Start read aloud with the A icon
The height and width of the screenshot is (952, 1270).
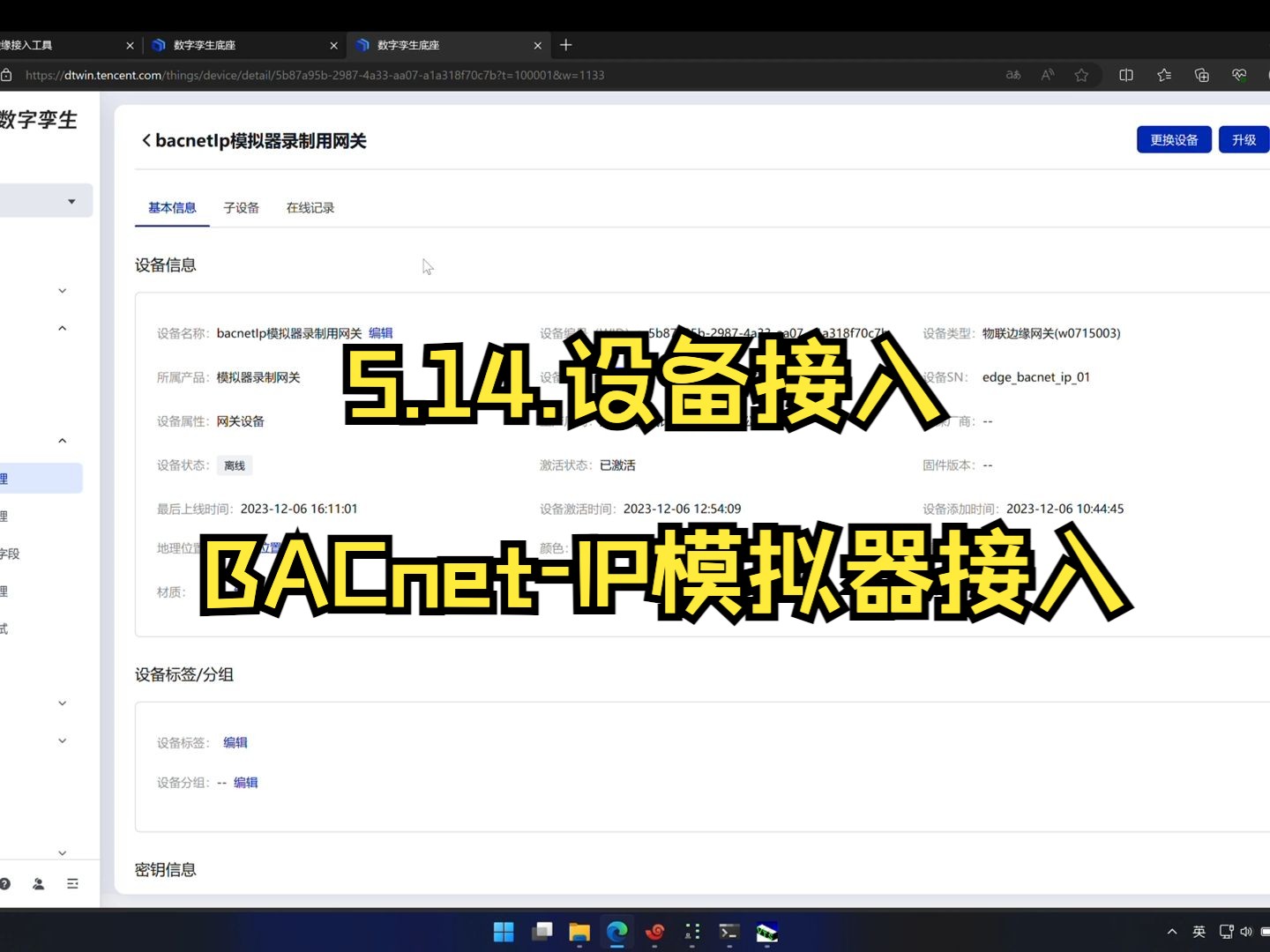click(x=1047, y=75)
